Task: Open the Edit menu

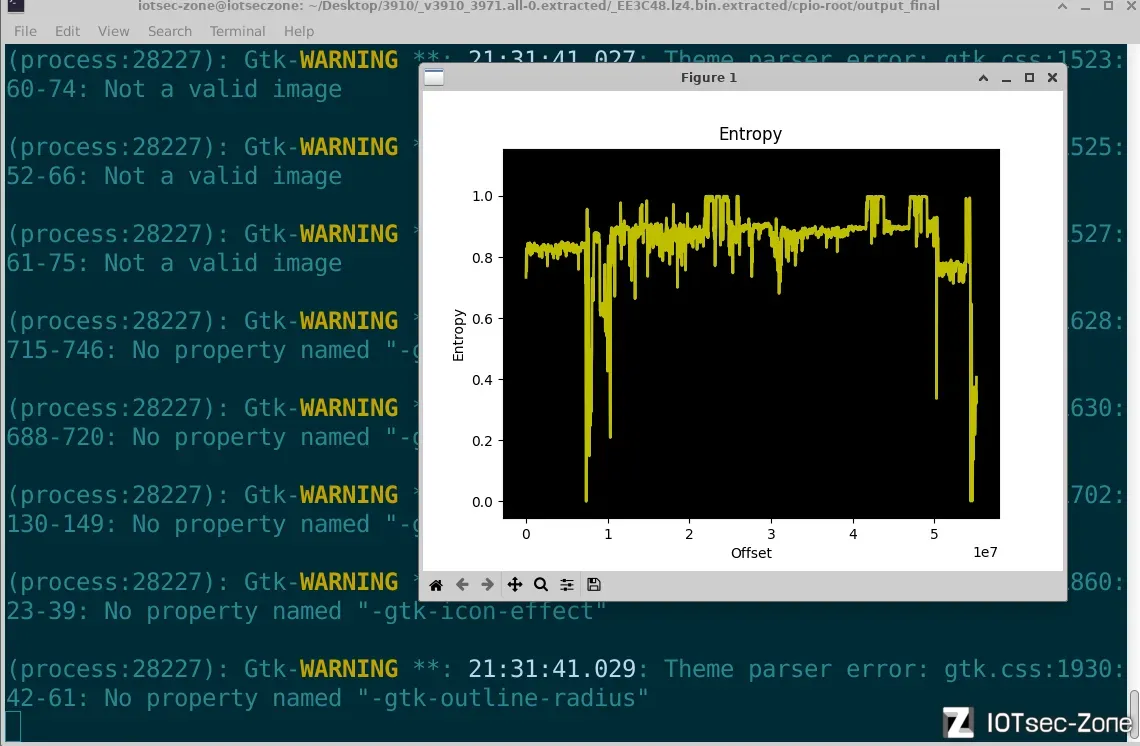Action: (x=68, y=32)
